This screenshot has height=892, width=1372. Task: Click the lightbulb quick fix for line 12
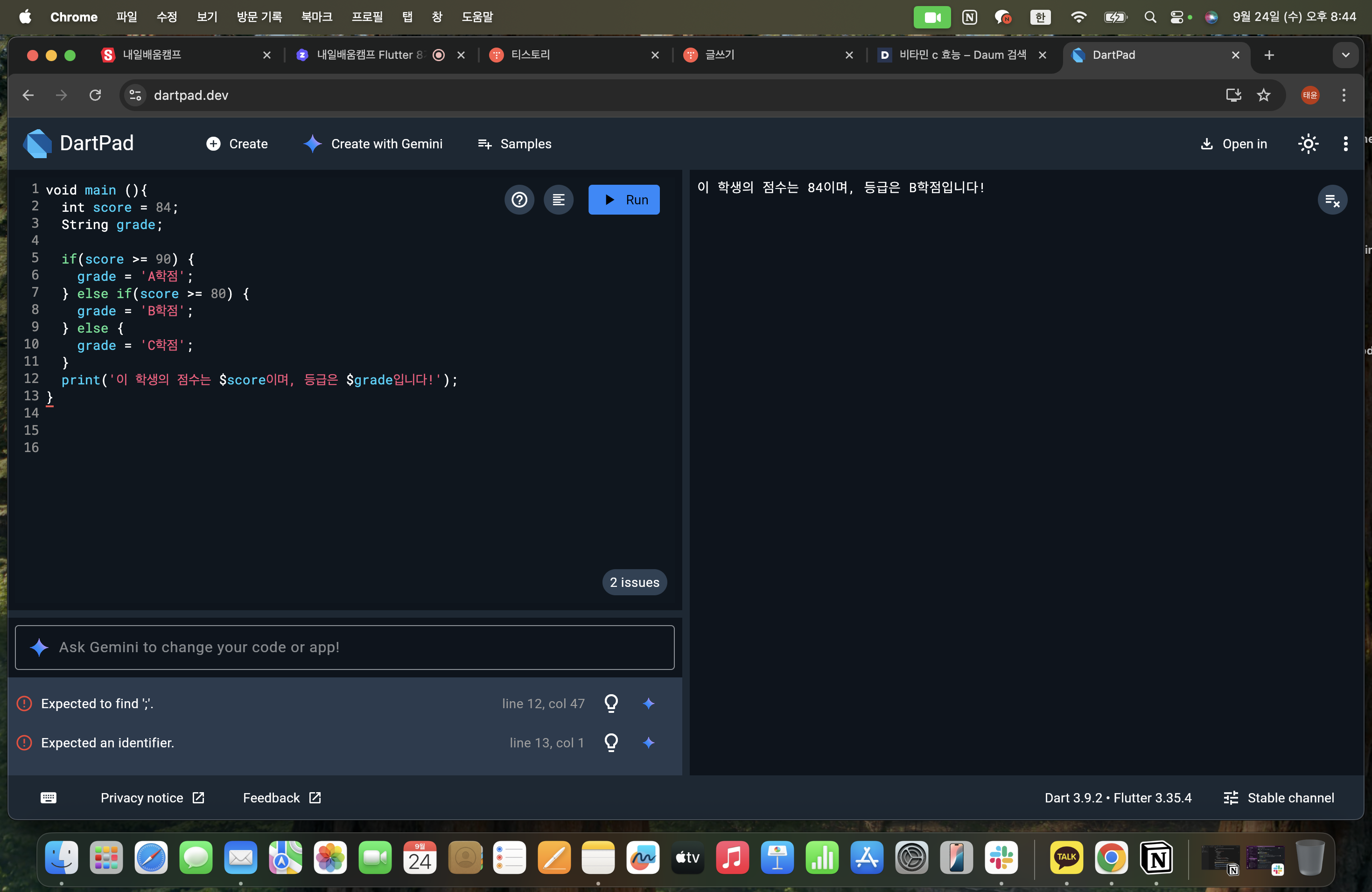611,703
